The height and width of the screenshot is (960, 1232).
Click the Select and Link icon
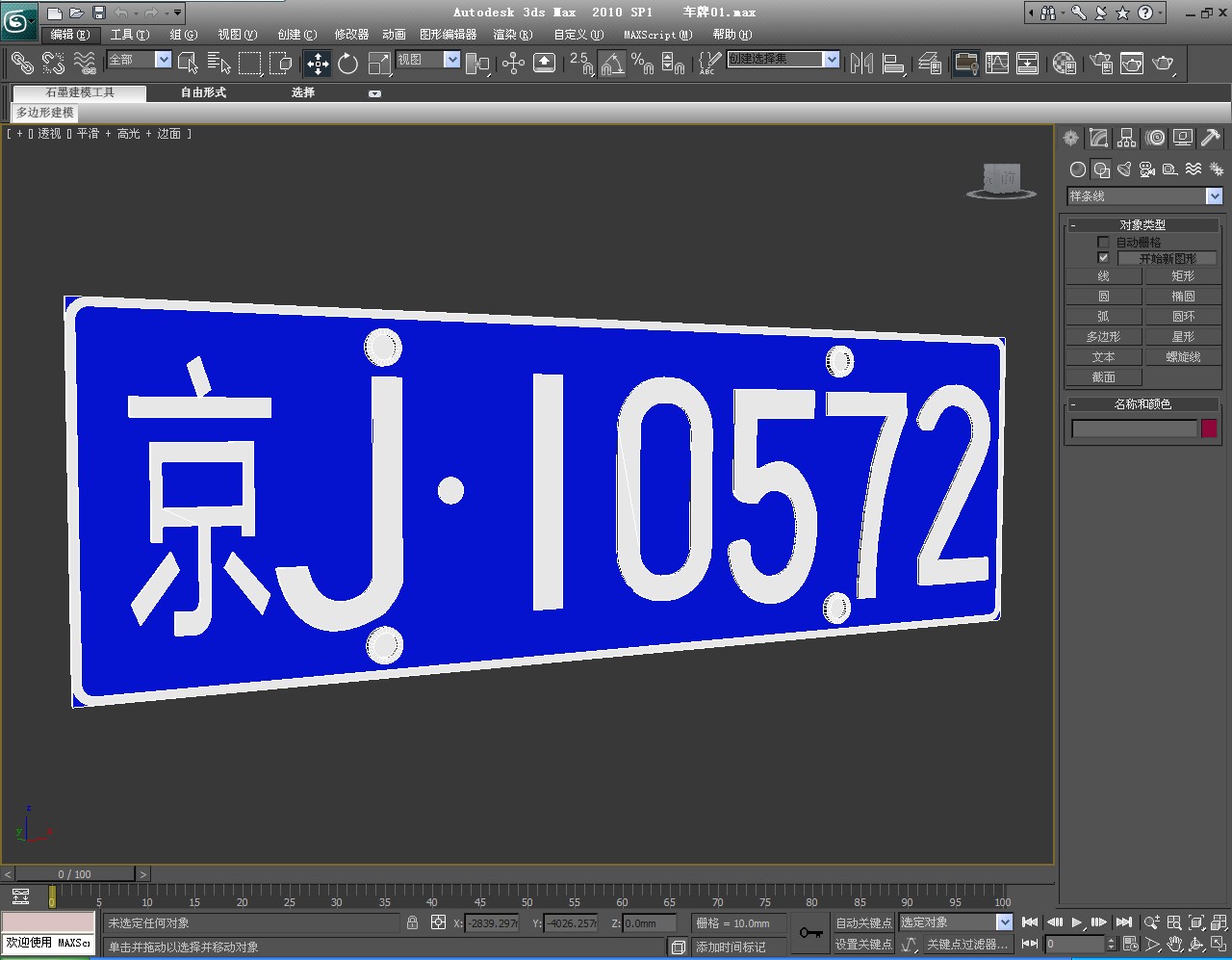pyautogui.click(x=21, y=64)
